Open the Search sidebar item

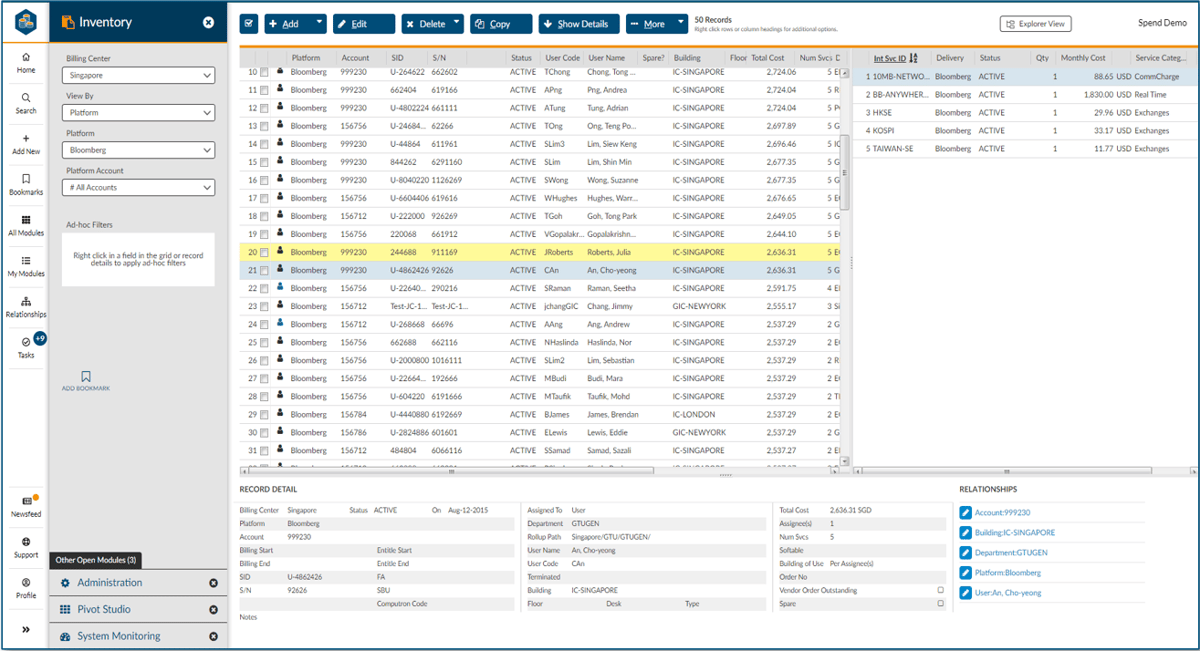pyautogui.click(x=26, y=103)
